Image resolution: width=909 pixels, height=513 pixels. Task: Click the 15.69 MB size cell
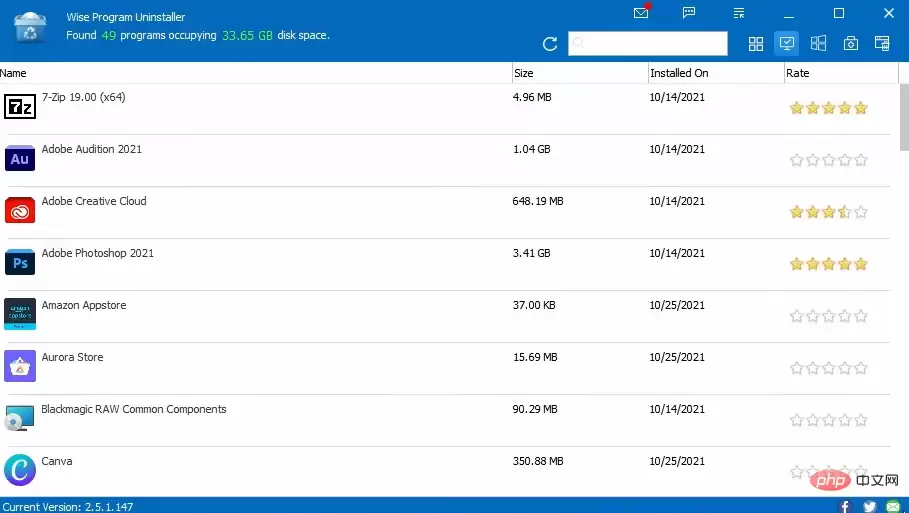(535, 357)
